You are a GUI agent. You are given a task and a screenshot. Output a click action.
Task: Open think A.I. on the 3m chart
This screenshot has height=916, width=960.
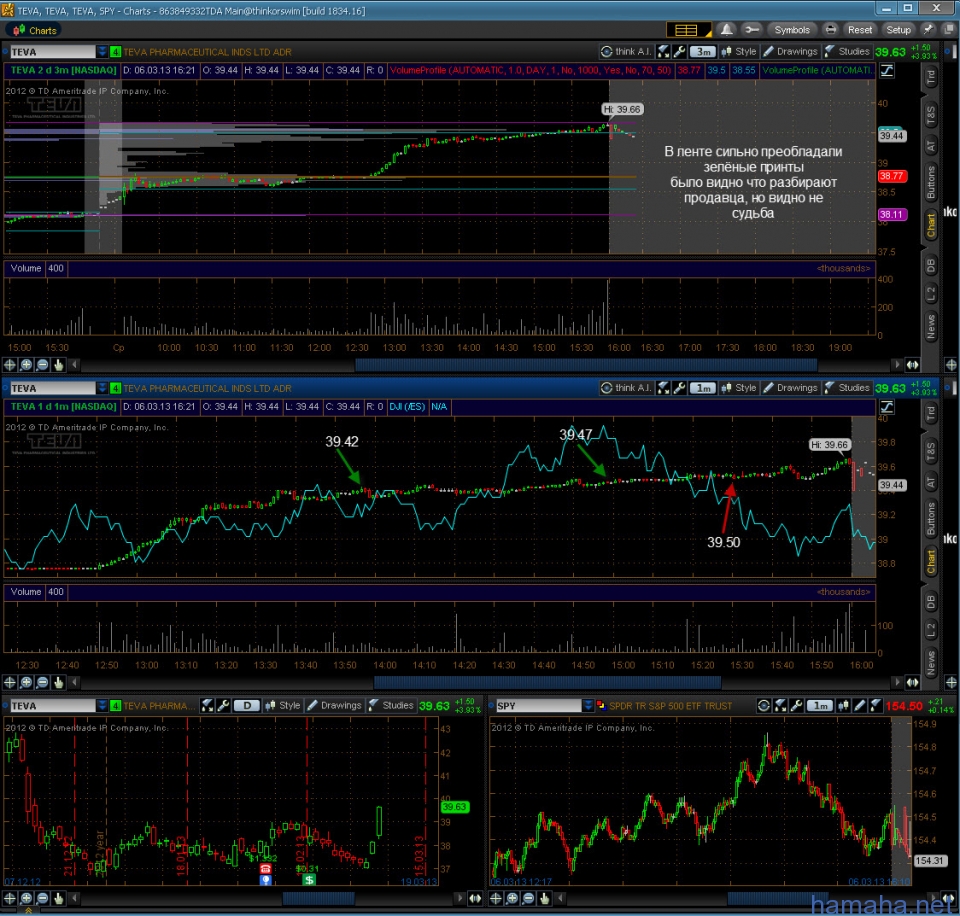[x=625, y=51]
